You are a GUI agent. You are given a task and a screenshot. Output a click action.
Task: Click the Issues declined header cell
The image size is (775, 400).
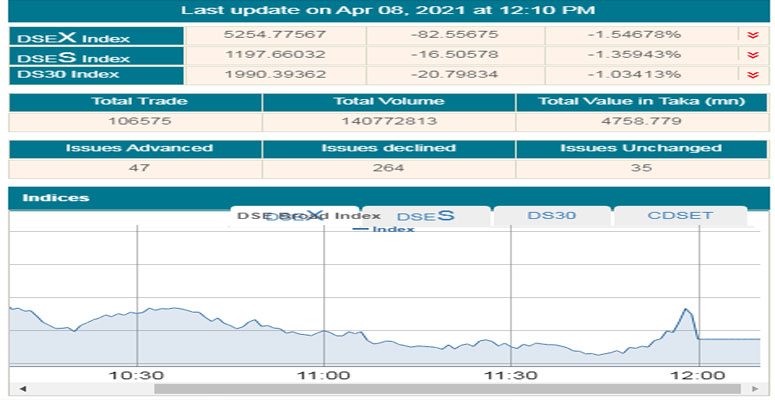389,148
